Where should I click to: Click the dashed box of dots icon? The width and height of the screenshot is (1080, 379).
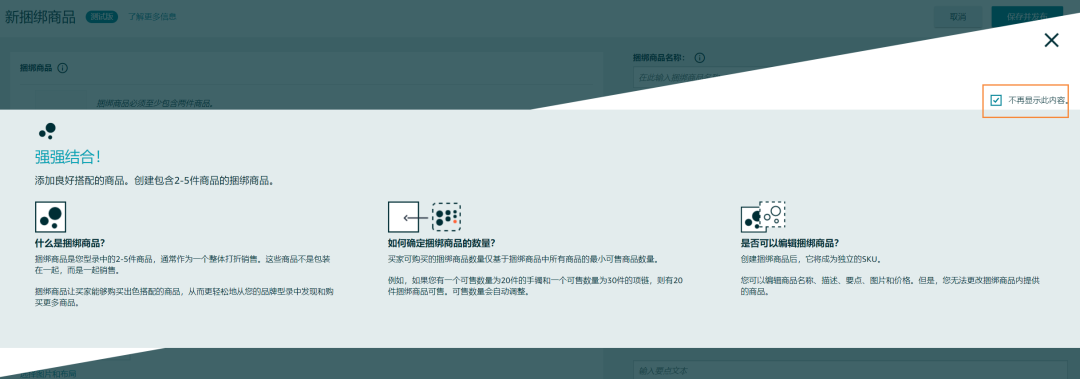pyautogui.click(x=446, y=216)
